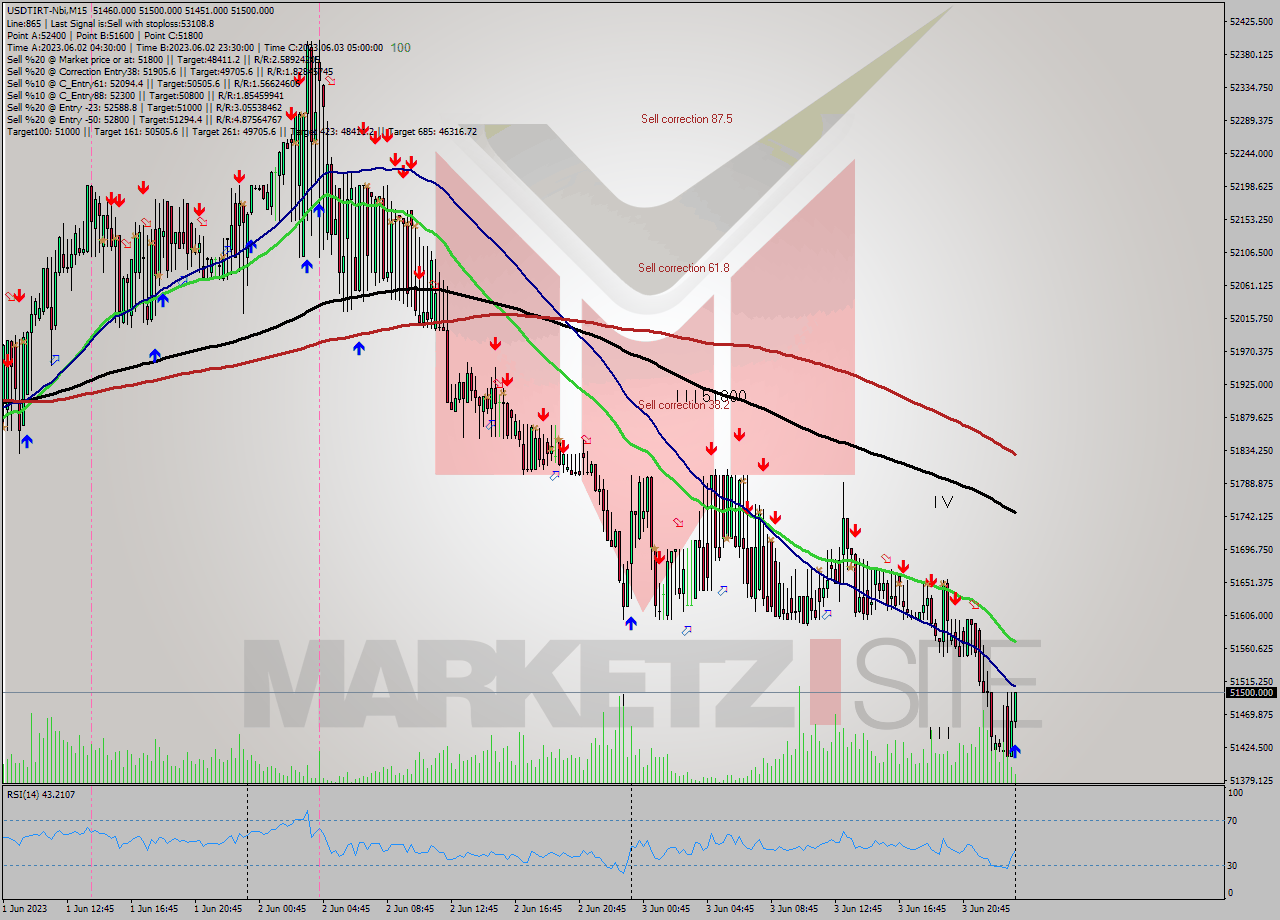Click the '3 Jun 16:45' time label
The width and height of the screenshot is (1280, 920).
[x=922, y=909]
